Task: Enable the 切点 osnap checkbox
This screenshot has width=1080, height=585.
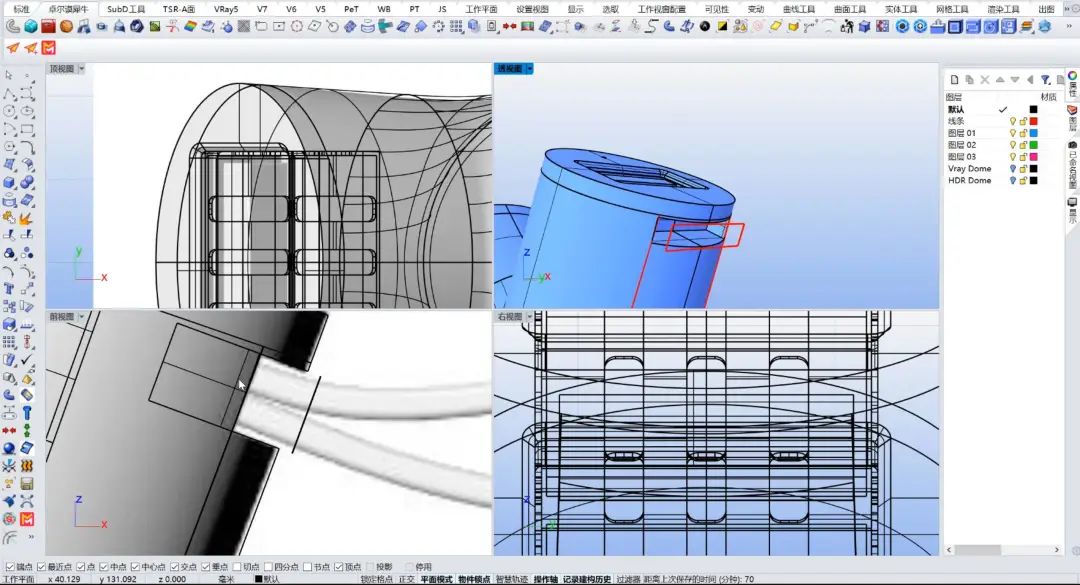Action: click(238, 567)
